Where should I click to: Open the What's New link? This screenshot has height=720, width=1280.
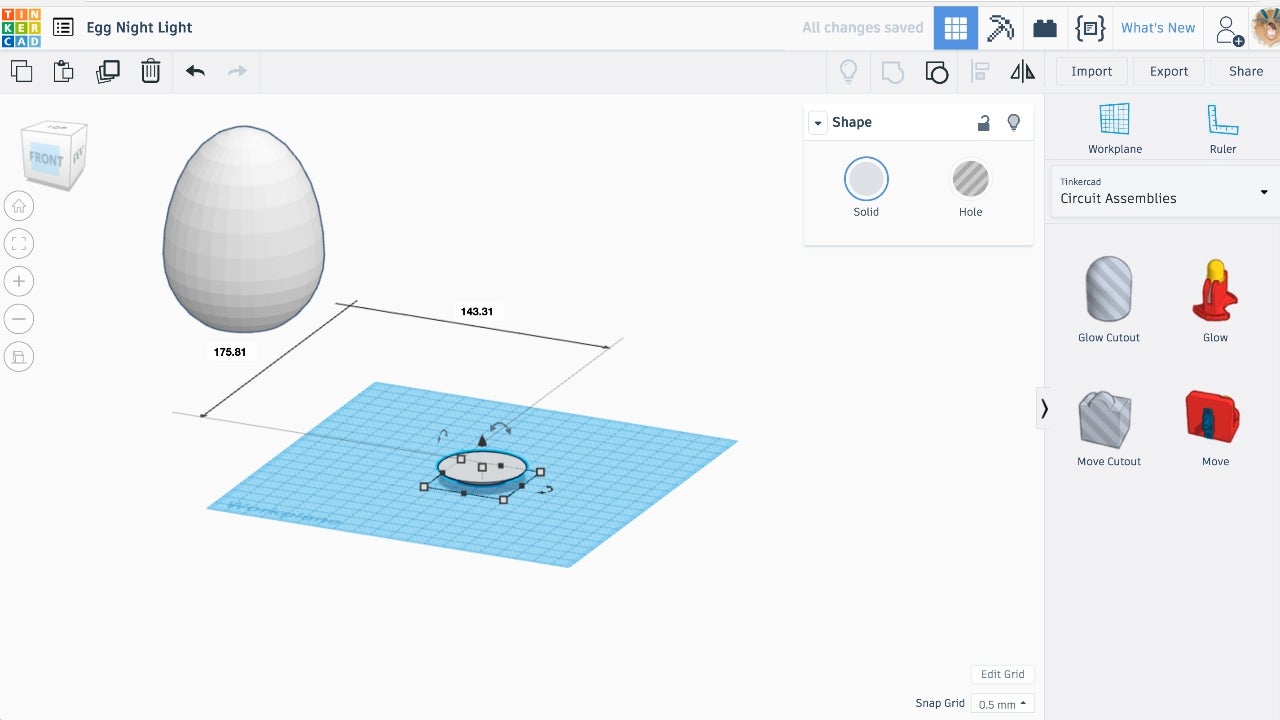[x=1157, y=28]
